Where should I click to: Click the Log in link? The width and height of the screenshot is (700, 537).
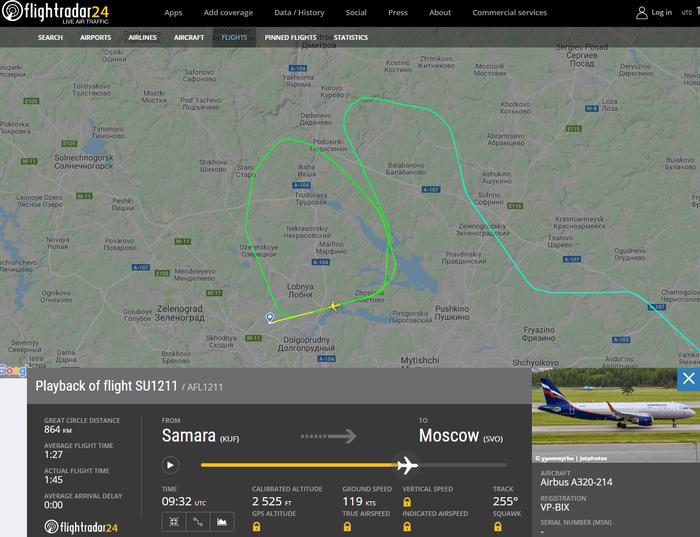point(654,12)
